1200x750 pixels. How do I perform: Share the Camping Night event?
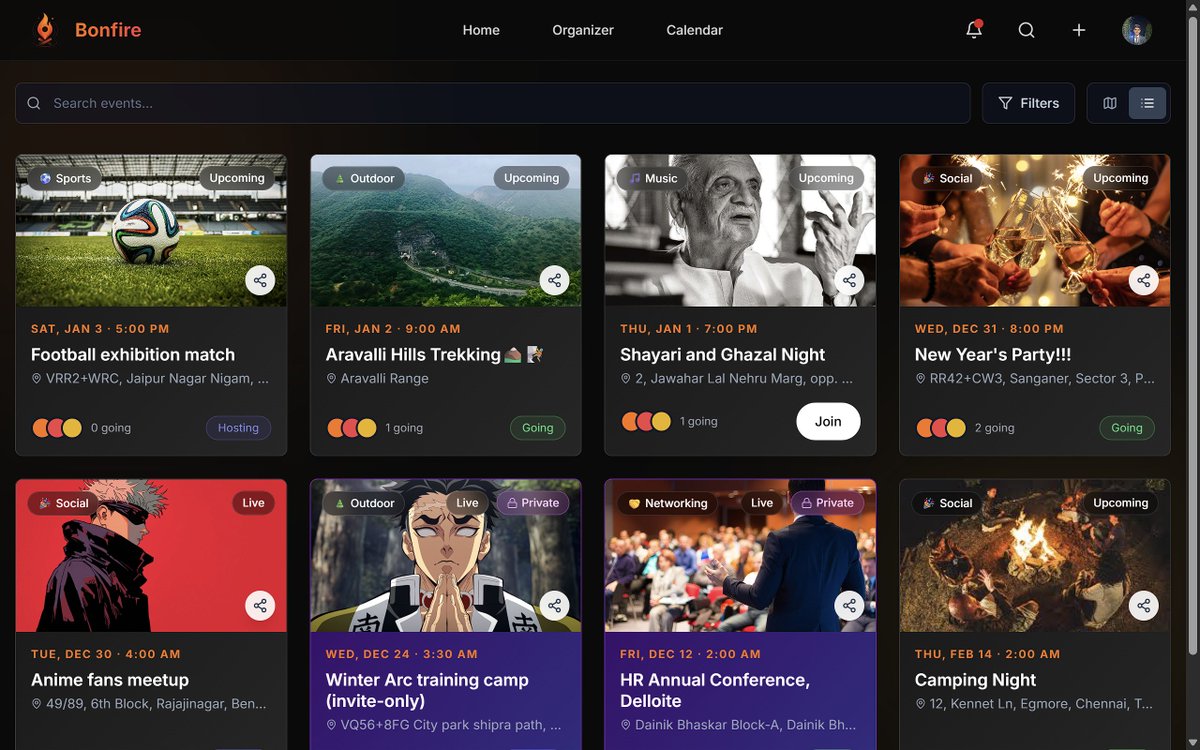(1144, 605)
